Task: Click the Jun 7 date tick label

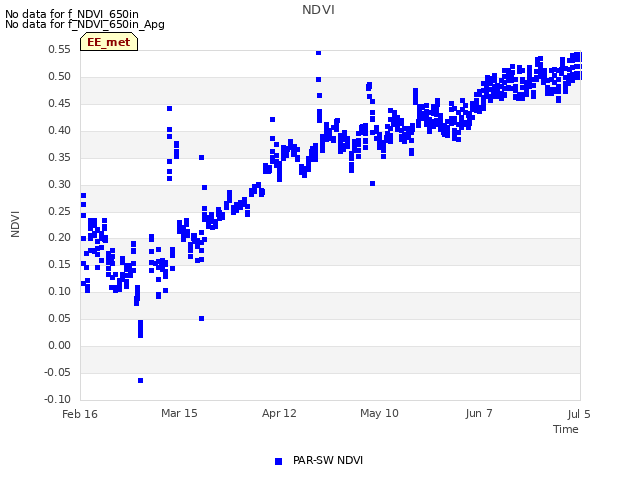Action: tap(479, 413)
